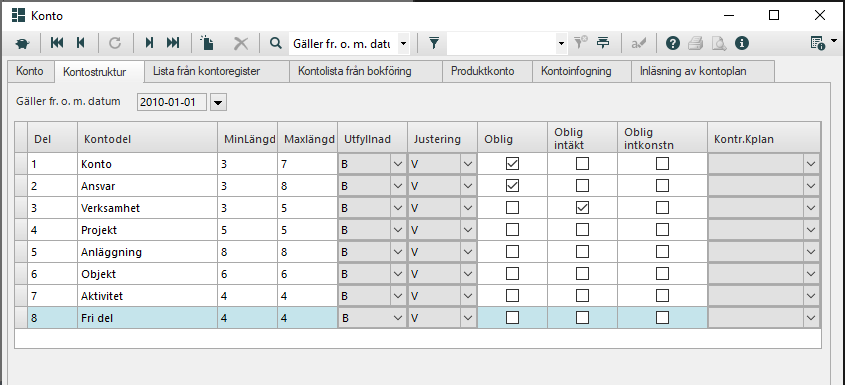Click the new record icon
Viewport: 845px width, 385px height.
[x=207, y=44]
